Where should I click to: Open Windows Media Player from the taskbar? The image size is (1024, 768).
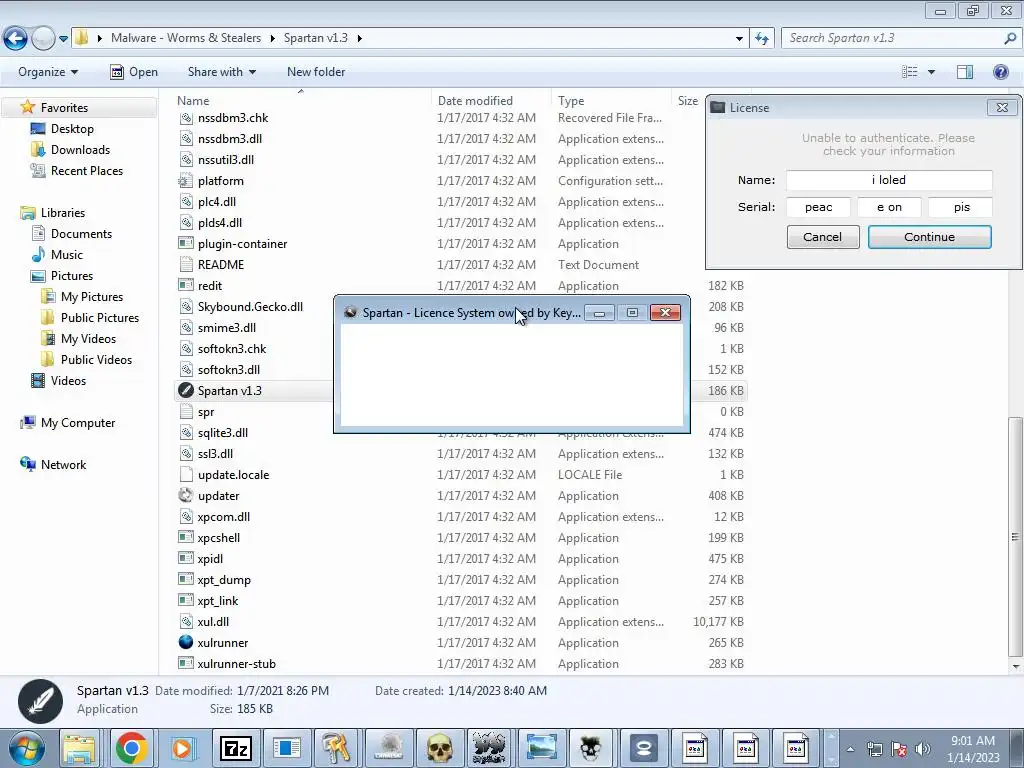182,748
